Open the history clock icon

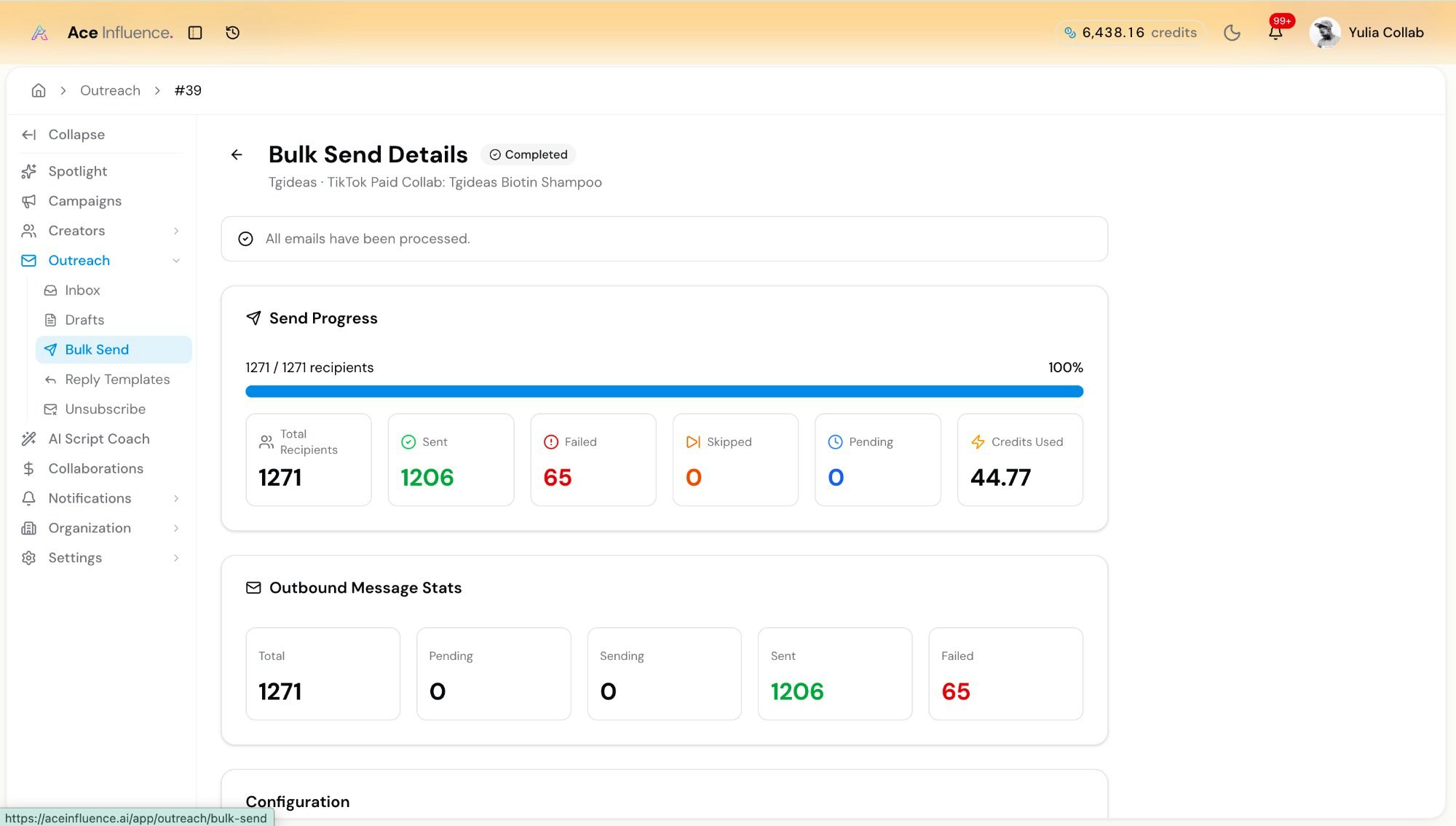233,33
